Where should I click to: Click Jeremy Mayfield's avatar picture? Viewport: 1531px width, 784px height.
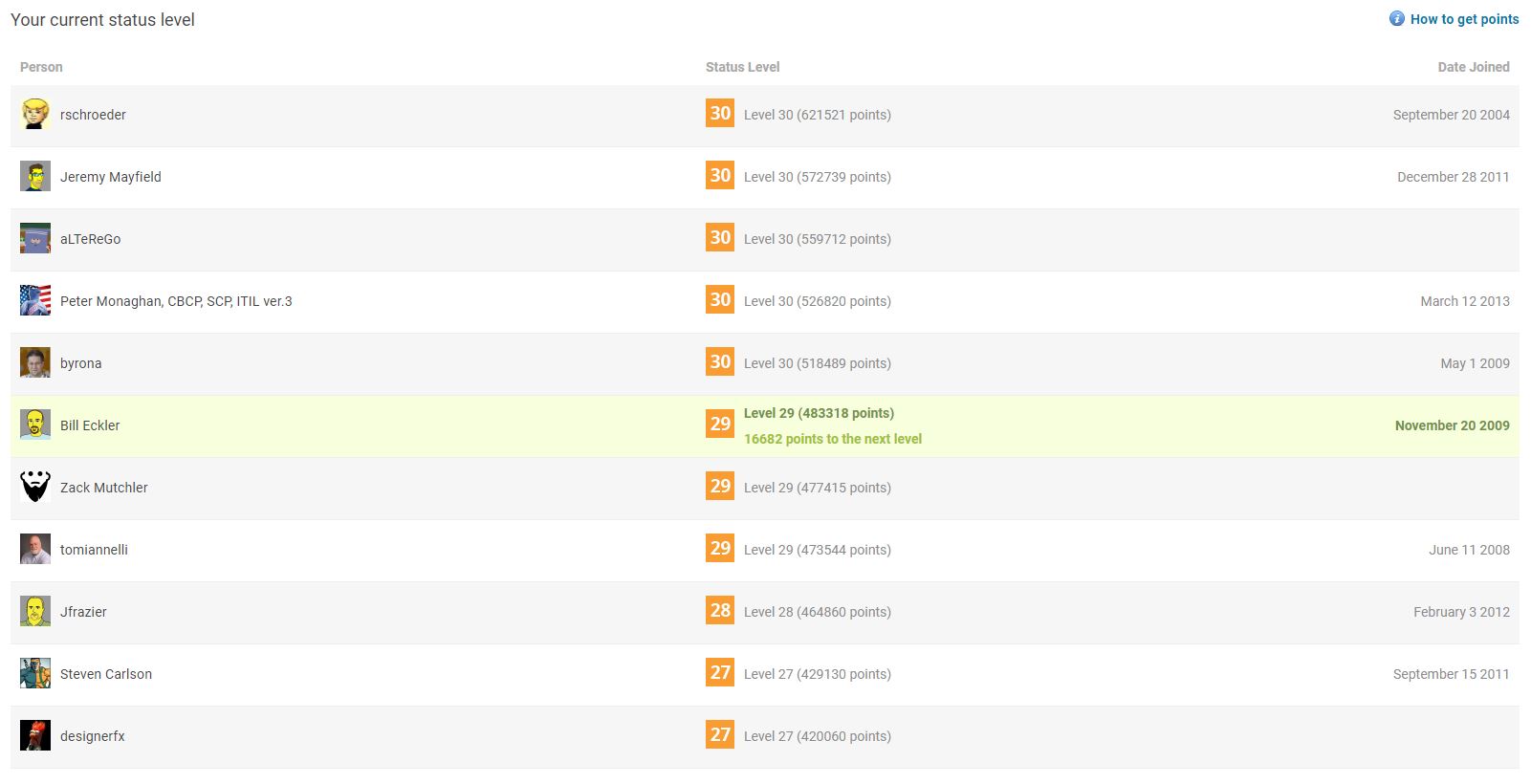[x=35, y=176]
